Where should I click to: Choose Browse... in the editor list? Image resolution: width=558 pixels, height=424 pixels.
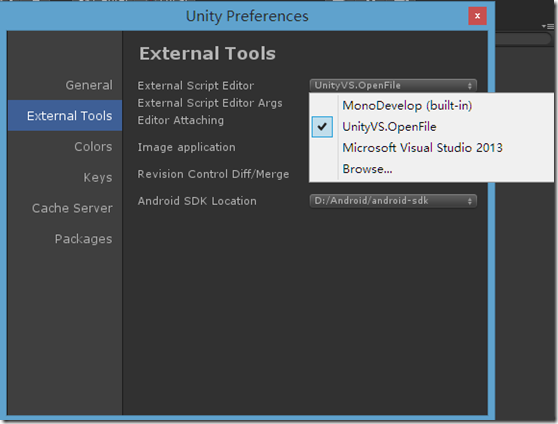click(367, 169)
